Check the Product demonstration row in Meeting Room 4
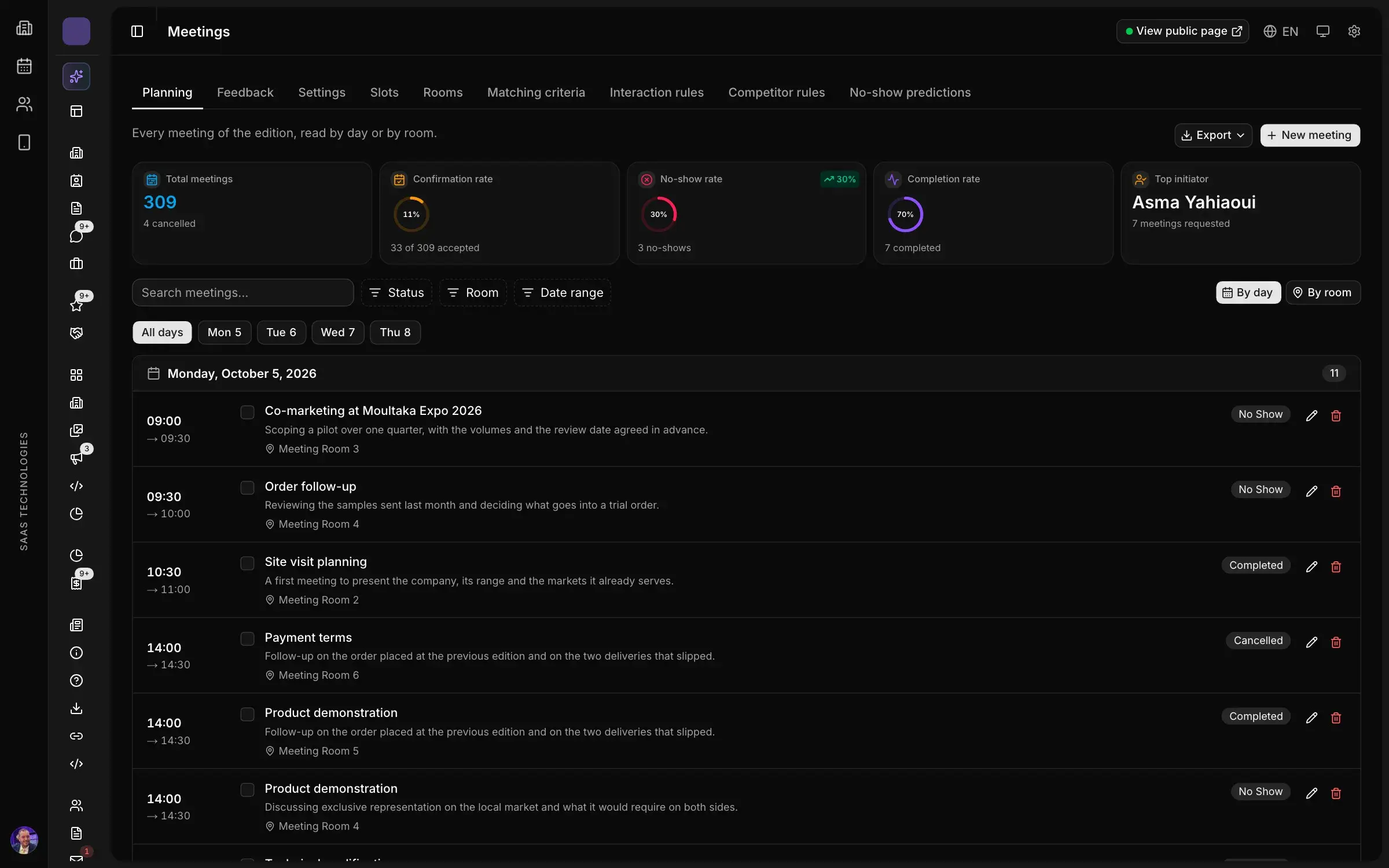The image size is (1389, 868). 247,790
